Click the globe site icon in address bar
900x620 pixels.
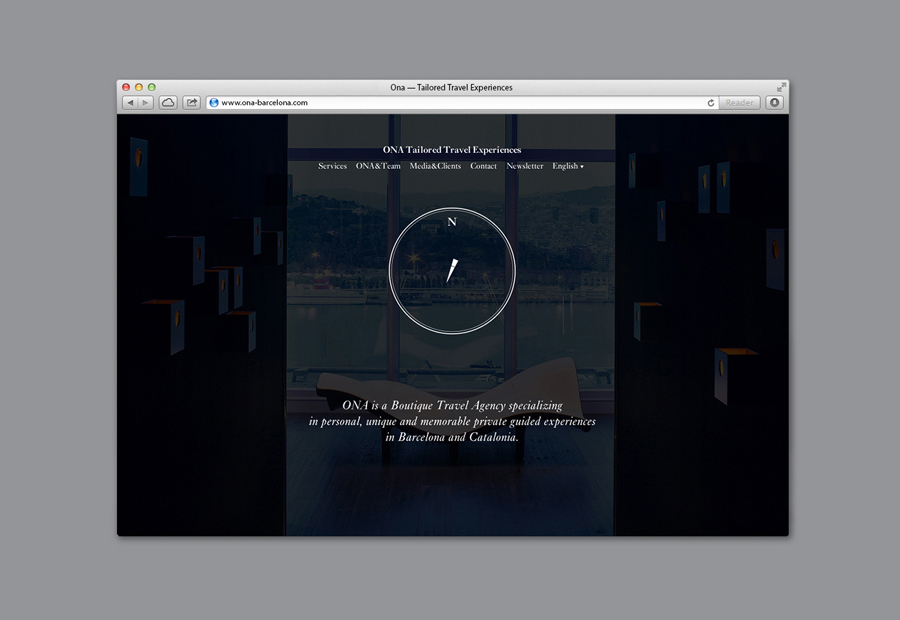click(x=214, y=103)
